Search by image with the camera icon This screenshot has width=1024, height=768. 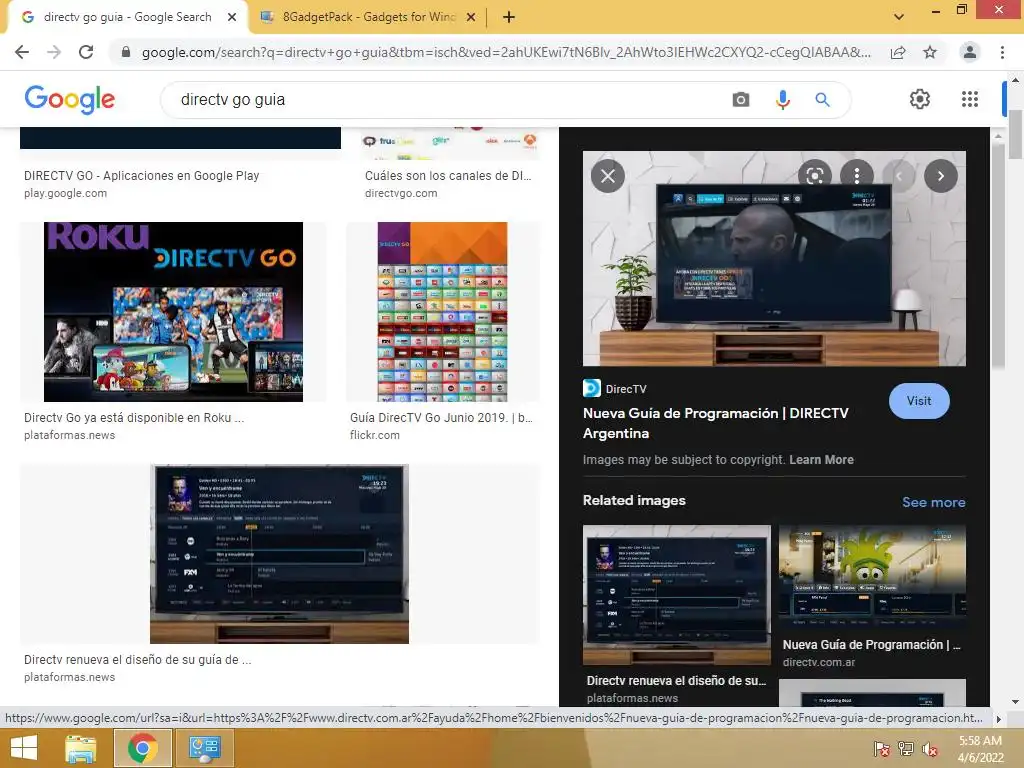point(741,100)
